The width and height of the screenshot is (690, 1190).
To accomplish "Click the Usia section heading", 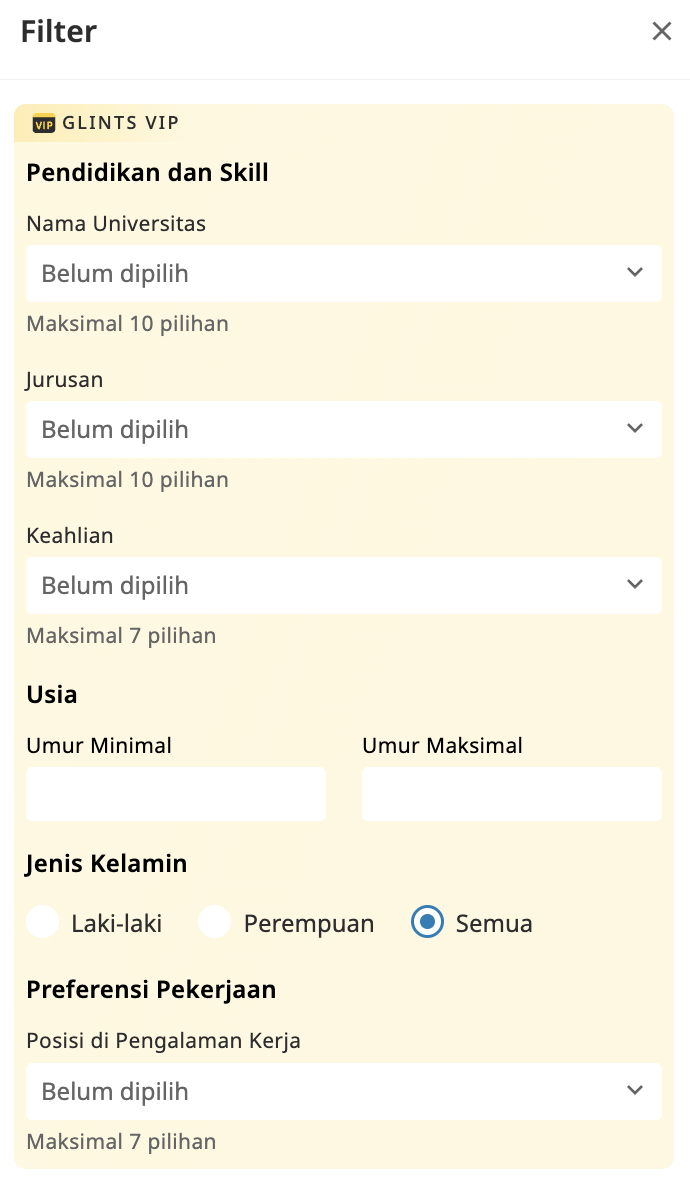I will 52,694.
